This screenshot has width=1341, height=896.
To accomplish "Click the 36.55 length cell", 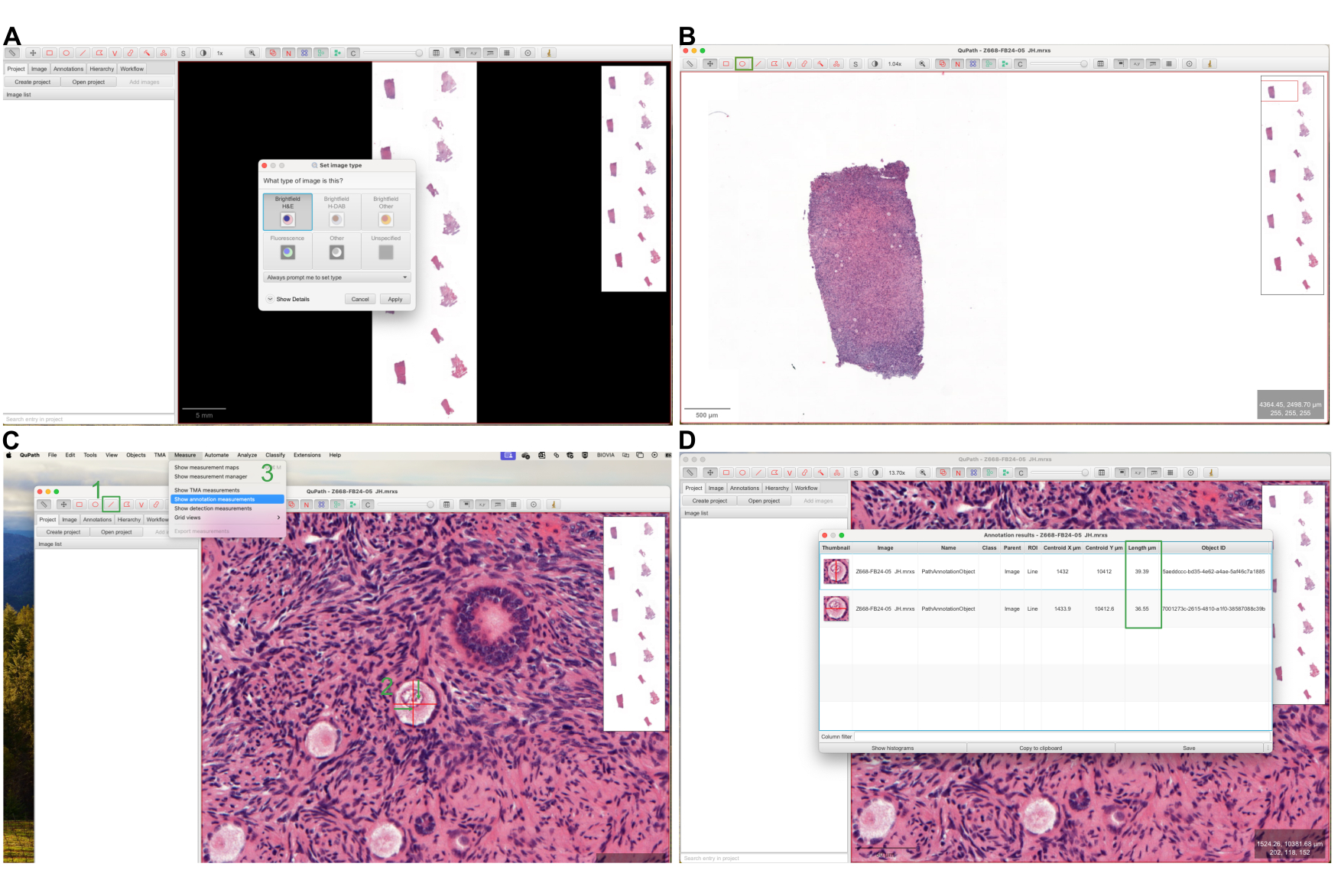I will point(1141,609).
